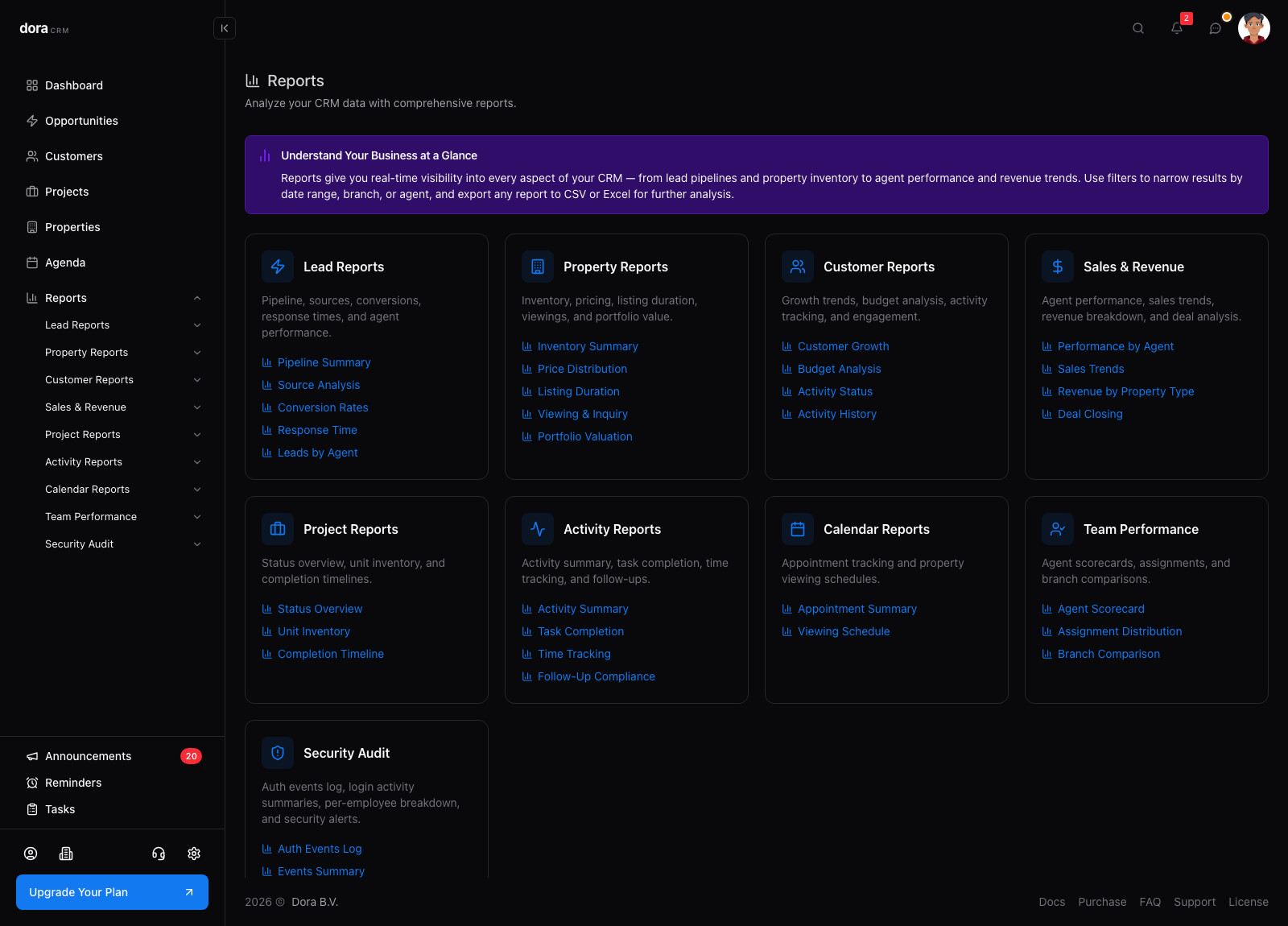Click the Upgrade Your Plan button

coord(112,892)
